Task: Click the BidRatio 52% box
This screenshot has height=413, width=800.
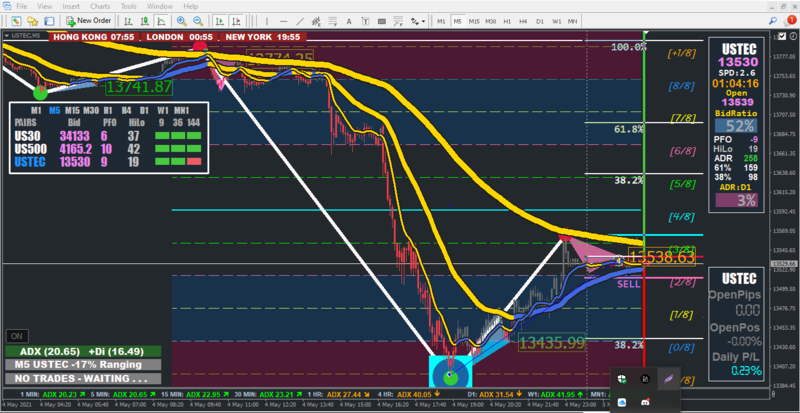Action: [x=735, y=126]
